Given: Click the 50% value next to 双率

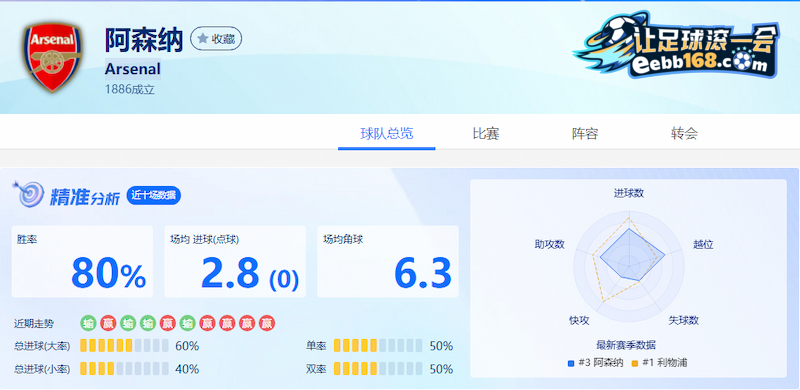Looking at the screenshot, I should click(x=441, y=369).
